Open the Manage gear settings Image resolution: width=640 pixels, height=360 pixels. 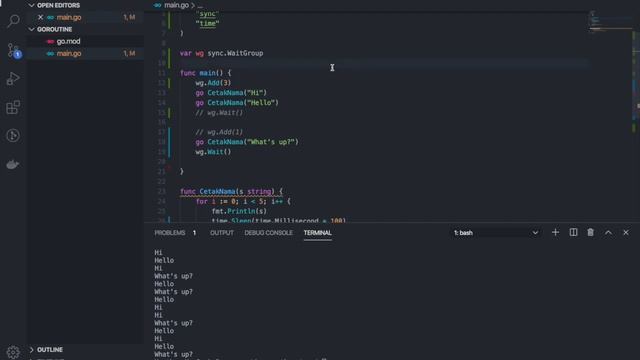(x=13, y=351)
